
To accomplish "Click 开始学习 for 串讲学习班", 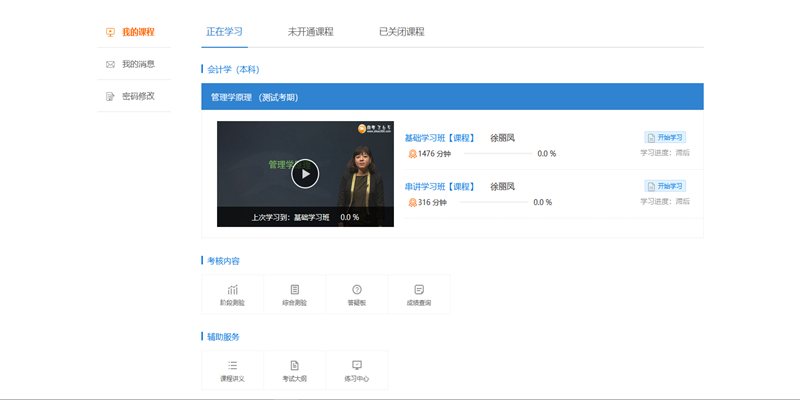I will [x=665, y=186].
